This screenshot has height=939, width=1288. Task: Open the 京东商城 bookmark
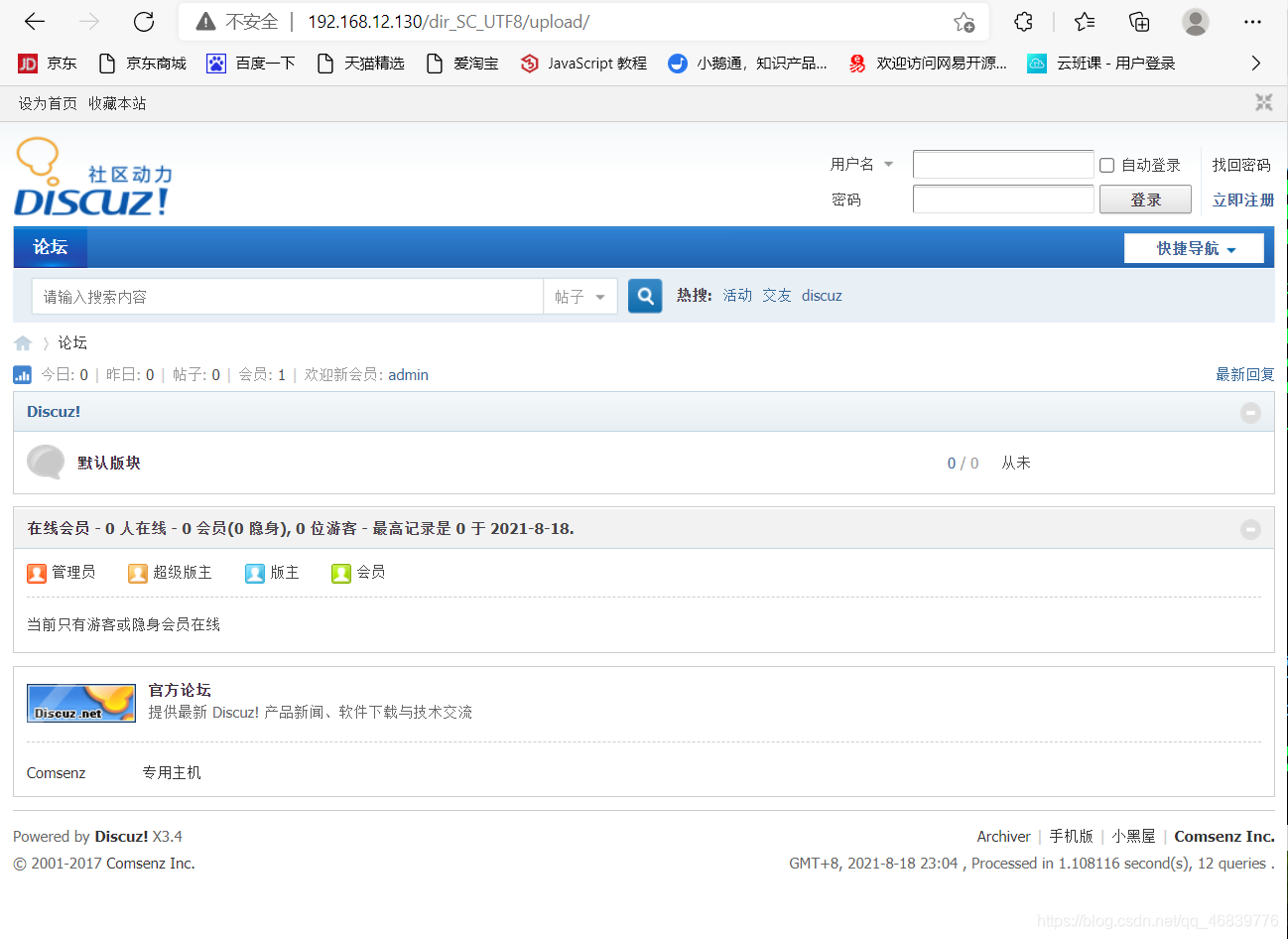click(143, 64)
